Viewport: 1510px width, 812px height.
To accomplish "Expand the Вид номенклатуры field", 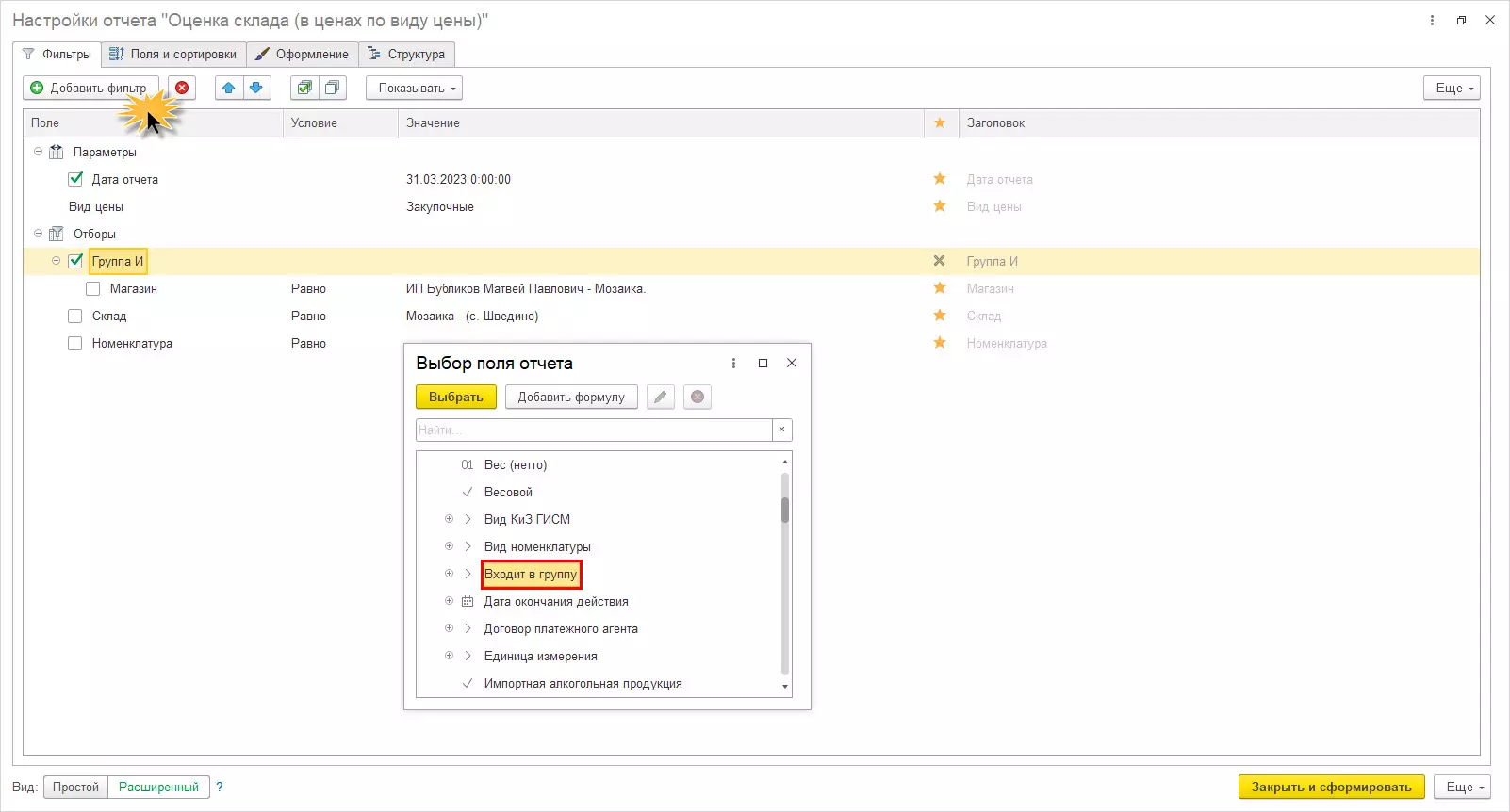I will (x=449, y=546).
